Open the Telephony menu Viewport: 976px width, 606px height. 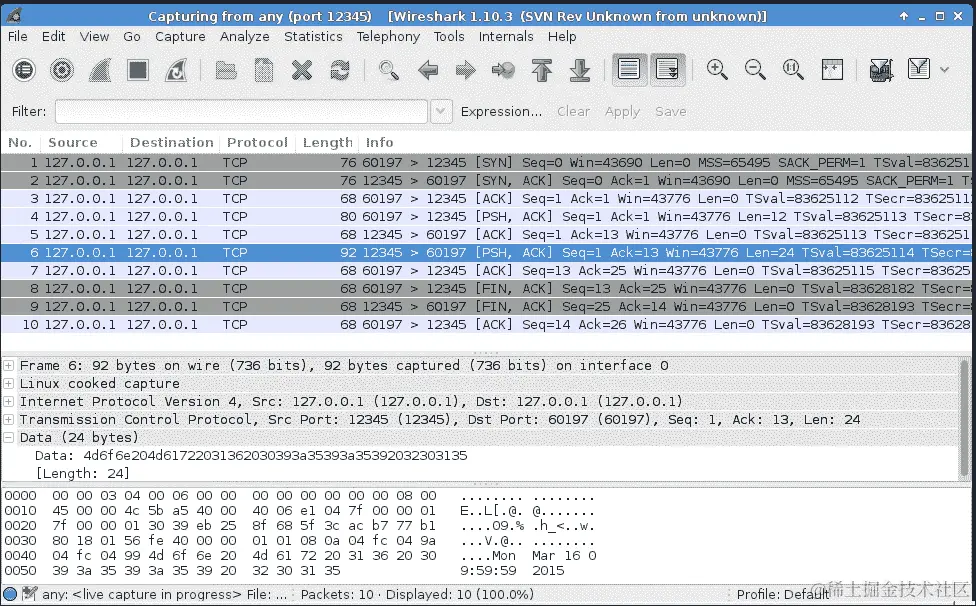(x=388, y=37)
